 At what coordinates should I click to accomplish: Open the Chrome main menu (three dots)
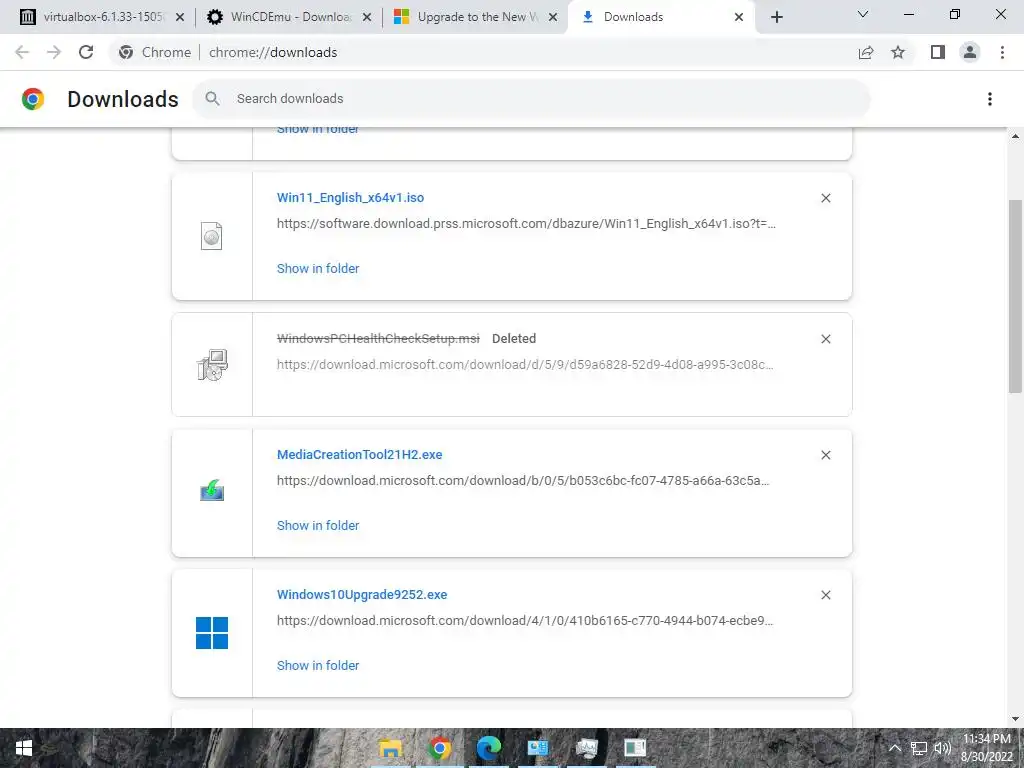(x=1002, y=52)
